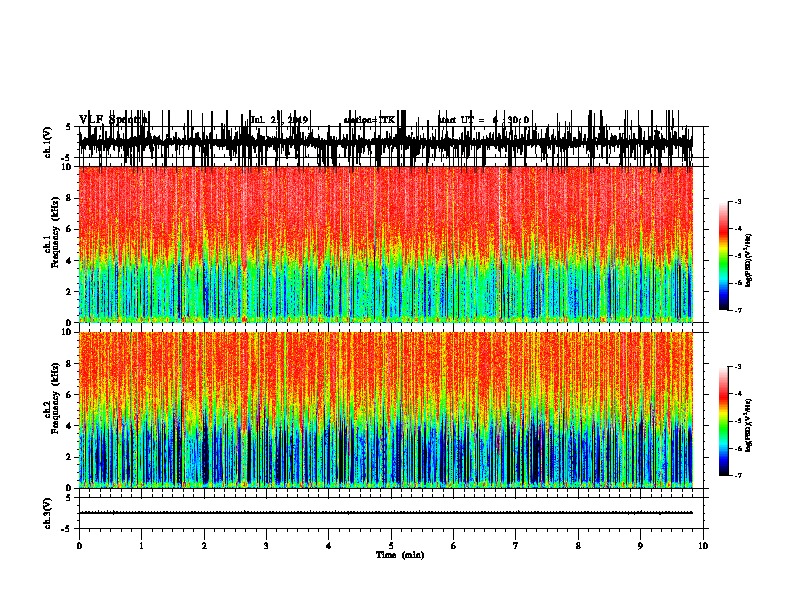Click the '-5' tick on ch.1 colorbar
This screenshot has height=612, width=792.
[737, 256]
